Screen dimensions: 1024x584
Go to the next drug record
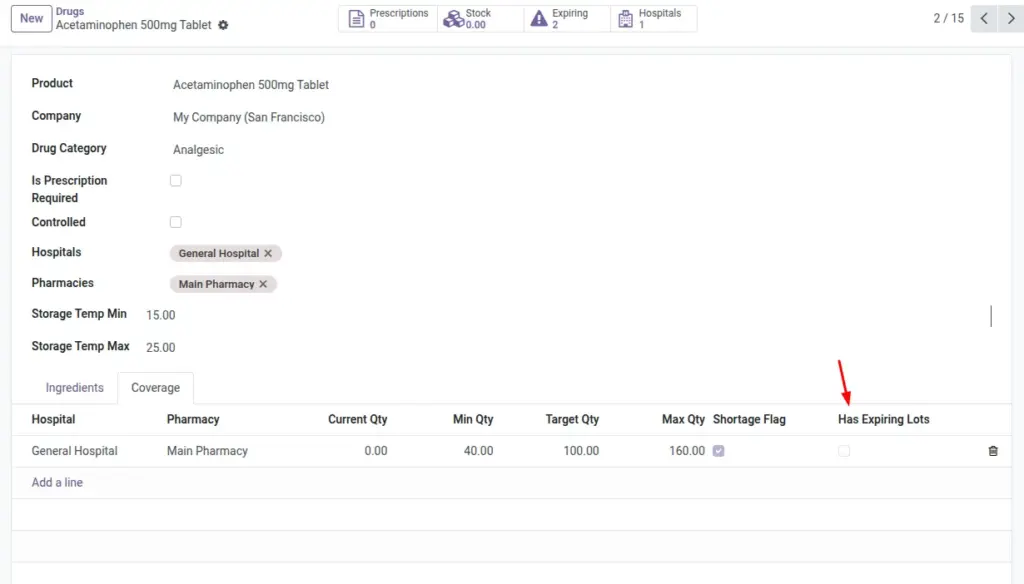[1011, 18]
